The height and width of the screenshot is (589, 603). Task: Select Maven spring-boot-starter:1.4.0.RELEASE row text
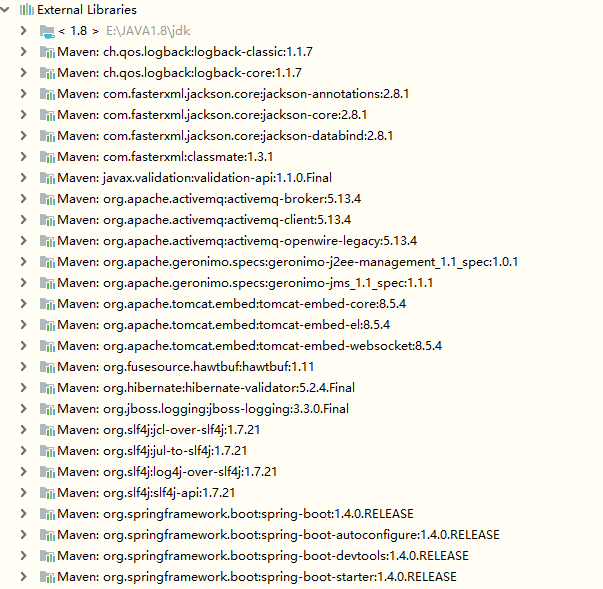pyautogui.click(x=257, y=577)
